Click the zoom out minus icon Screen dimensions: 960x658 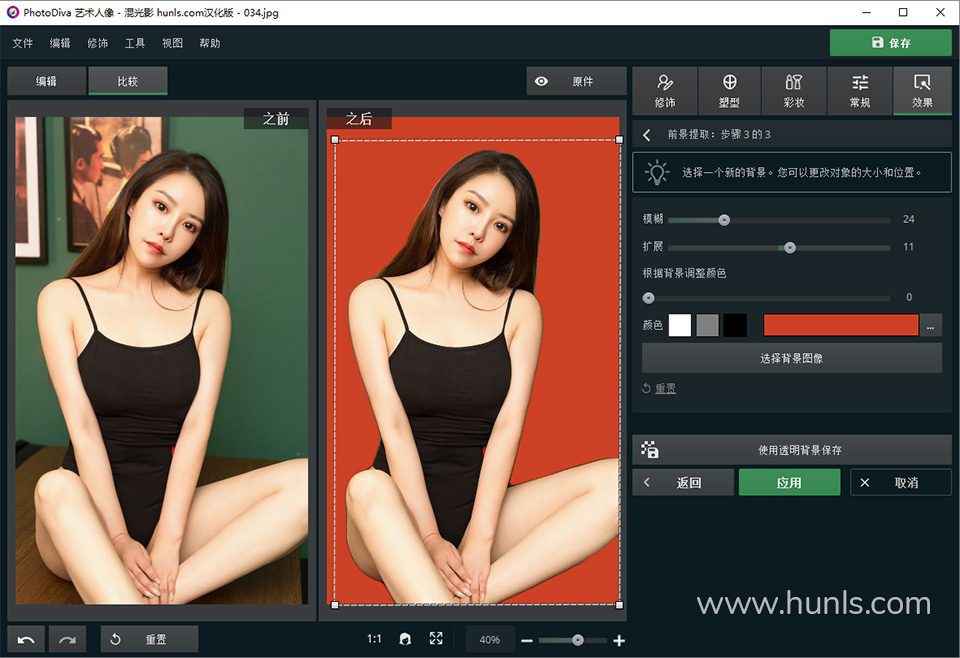pos(527,640)
